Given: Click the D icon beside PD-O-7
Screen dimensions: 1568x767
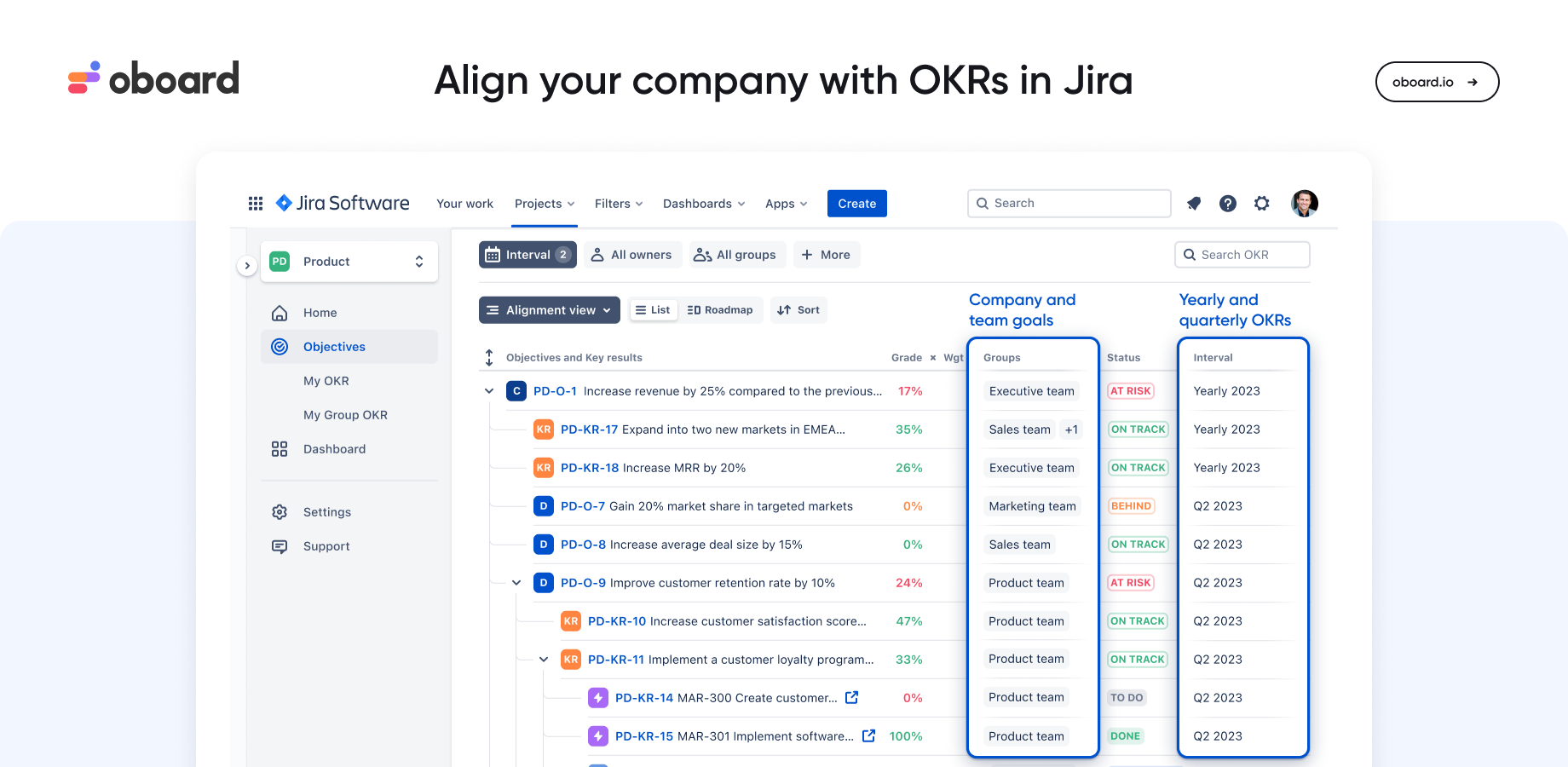Looking at the screenshot, I should pyautogui.click(x=544, y=506).
